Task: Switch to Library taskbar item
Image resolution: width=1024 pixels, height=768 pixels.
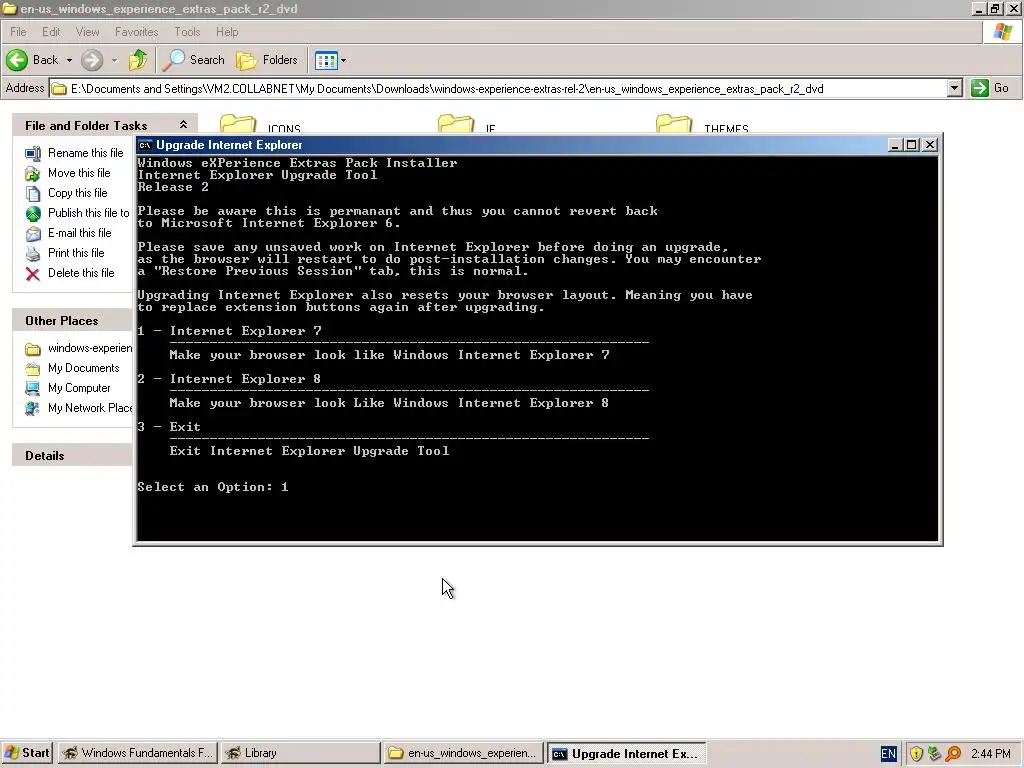Action: tap(300, 753)
